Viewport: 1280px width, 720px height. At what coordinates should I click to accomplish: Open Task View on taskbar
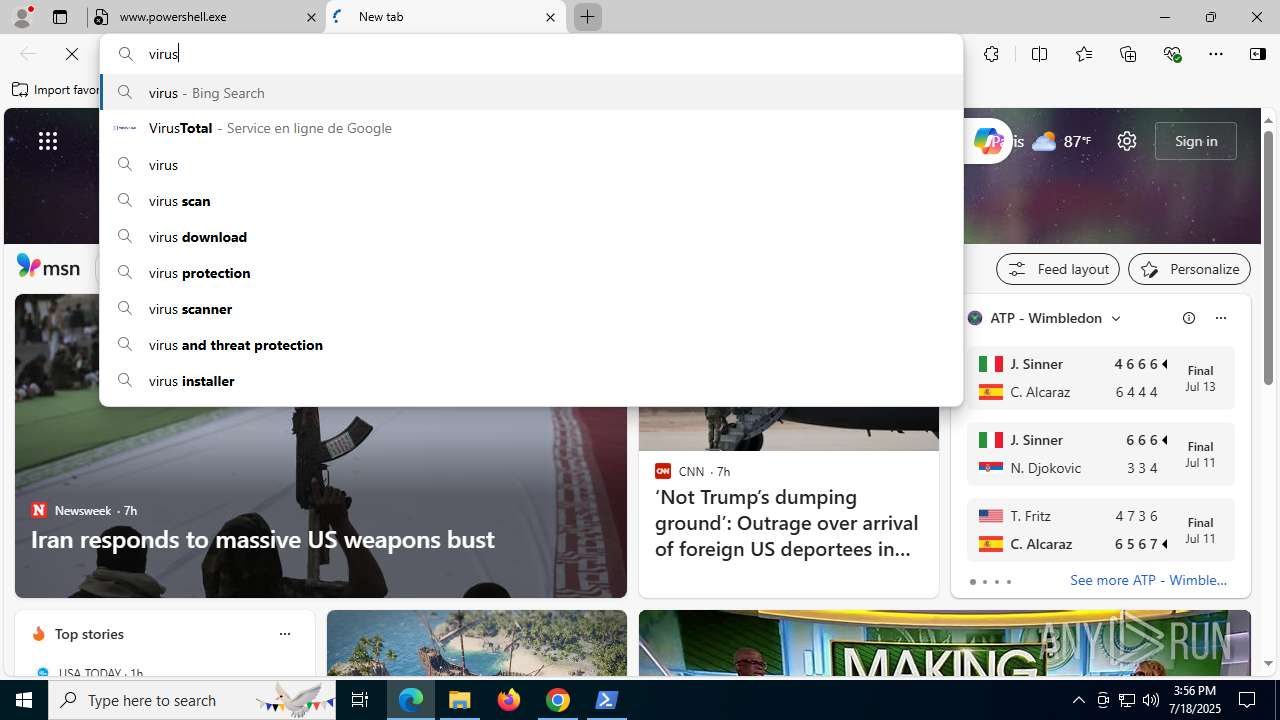(x=360, y=700)
